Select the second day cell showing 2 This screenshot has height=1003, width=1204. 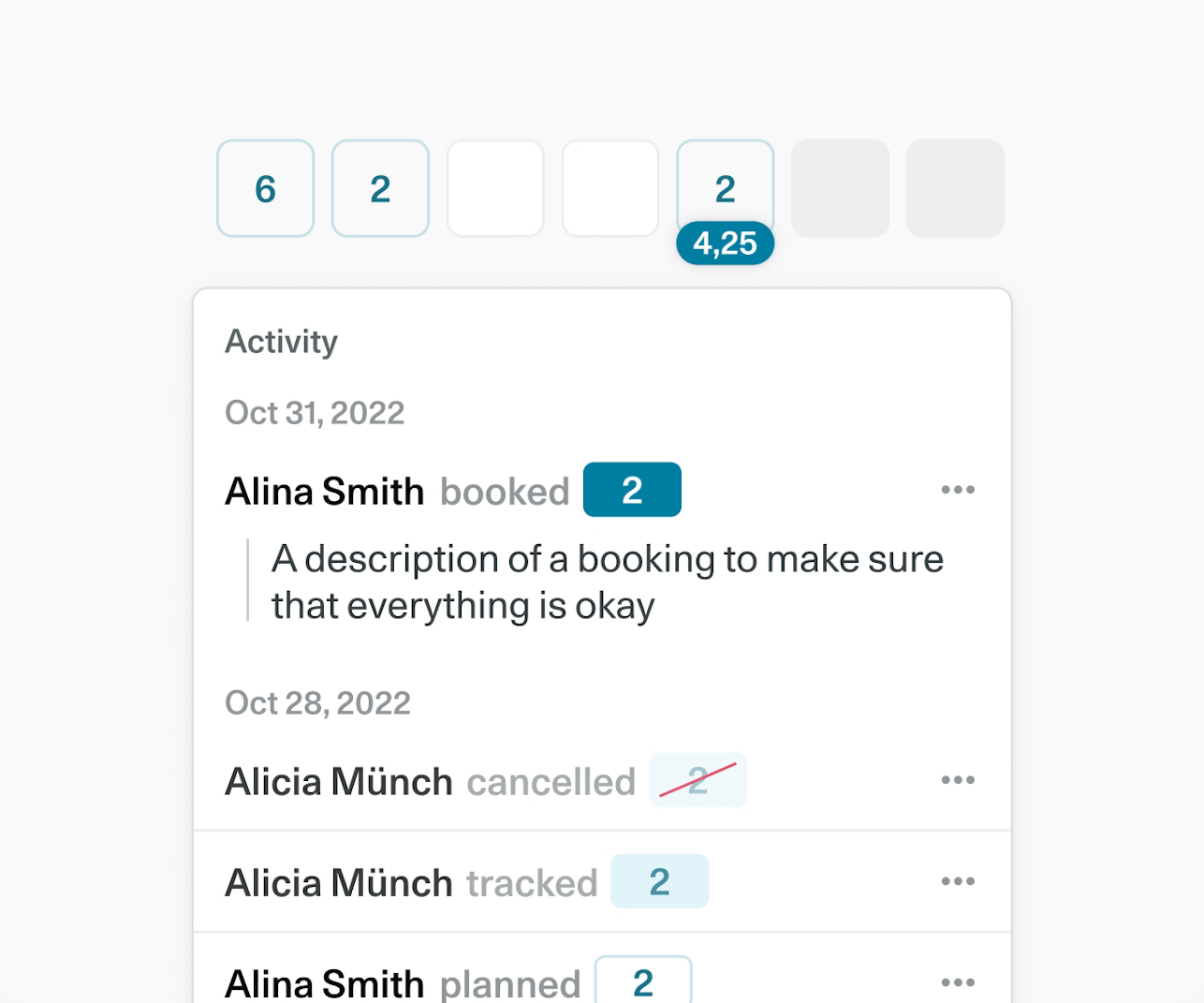click(x=380, y=188)
